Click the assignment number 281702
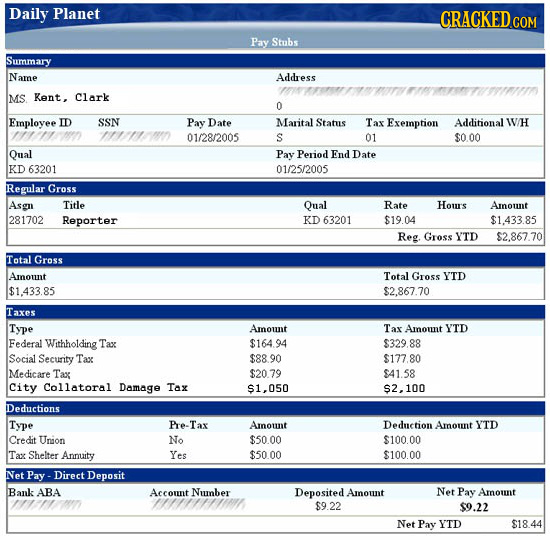This screenshot has height=540, width=550. coord(26,220)
